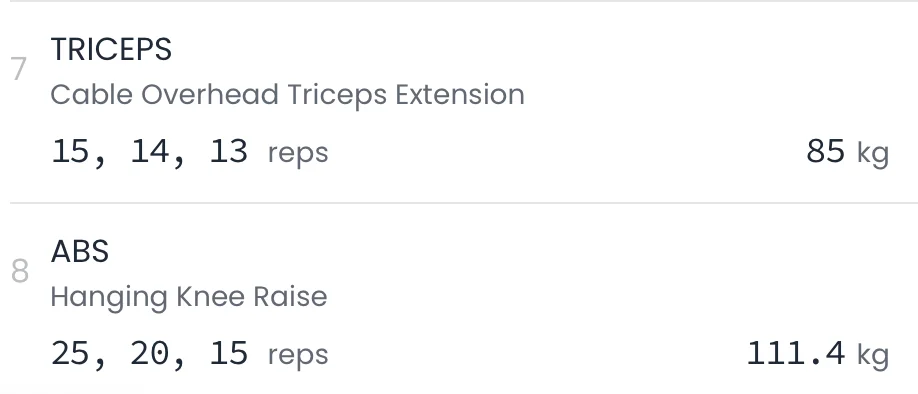
Task: Click the kg unit next to 111.4
Action: (873, 355)
